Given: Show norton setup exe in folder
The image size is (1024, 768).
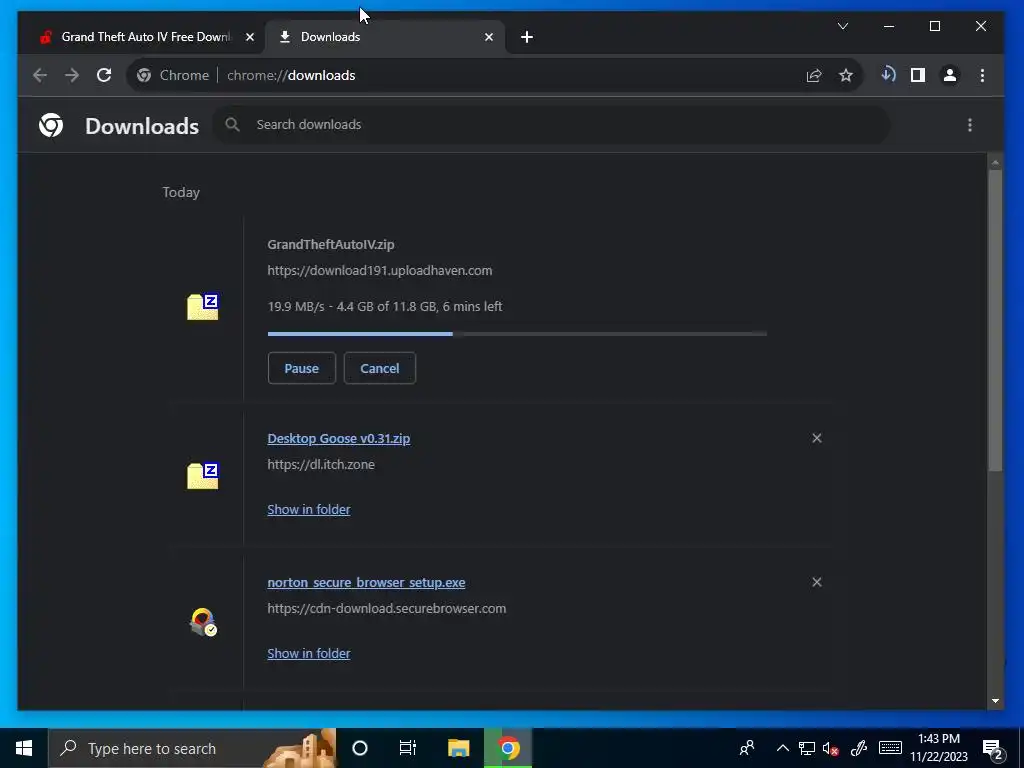Looking at the screenshot, I should click(308, 654).
